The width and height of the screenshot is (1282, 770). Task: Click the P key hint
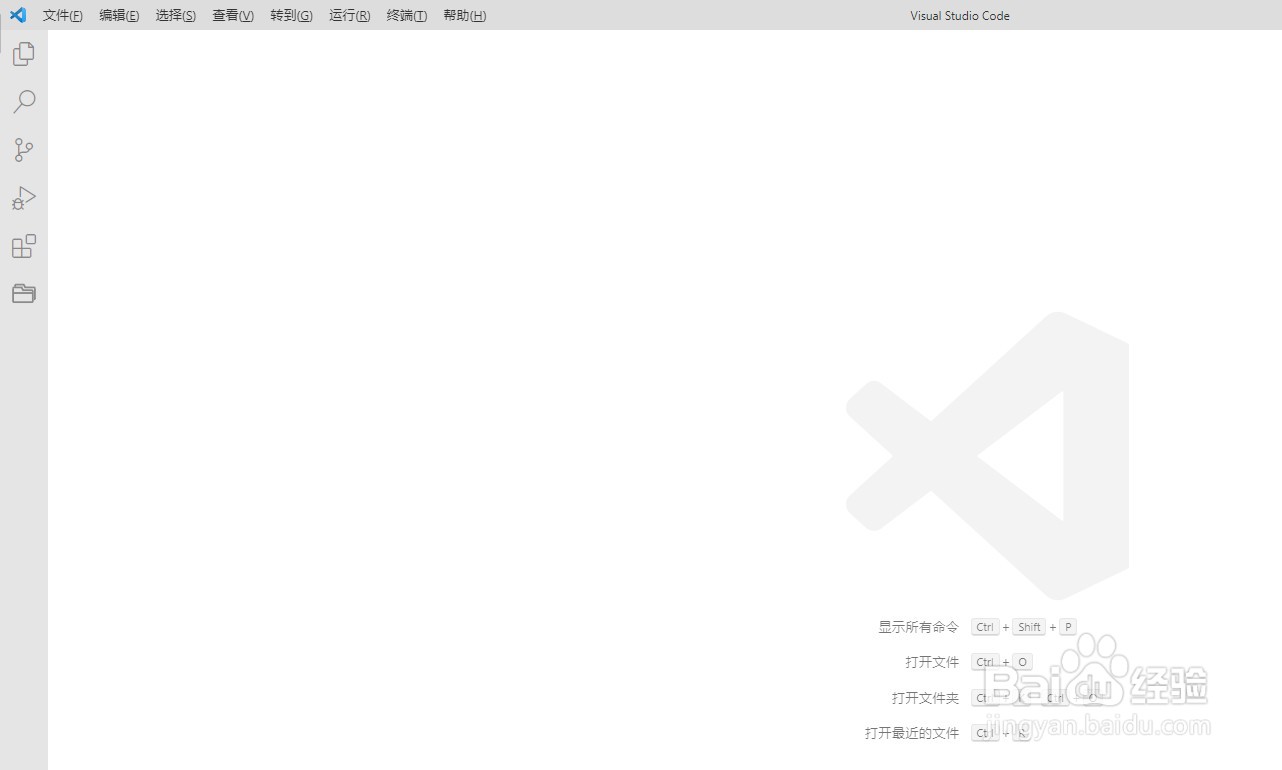(x=1068, y=627)
